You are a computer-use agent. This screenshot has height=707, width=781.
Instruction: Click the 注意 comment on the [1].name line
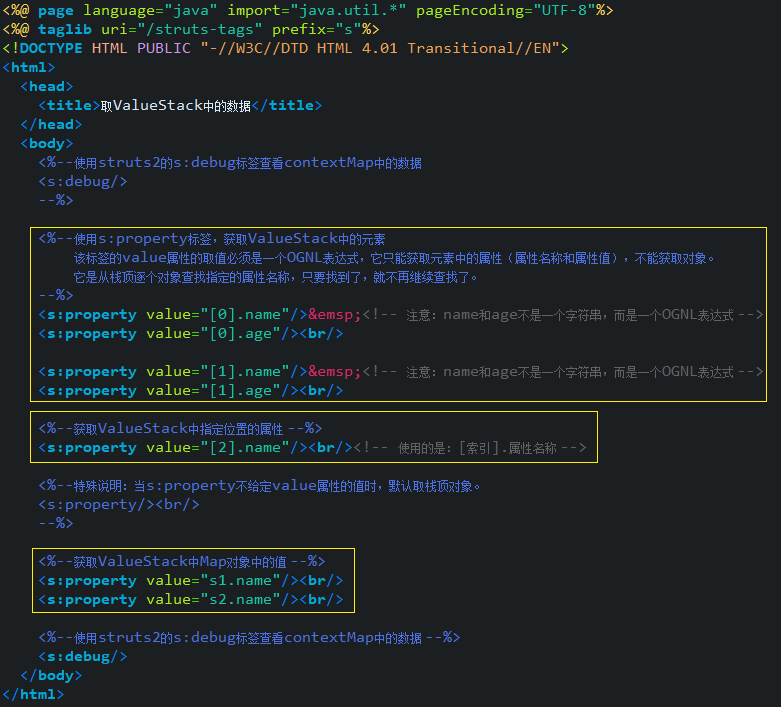[563, 372]
